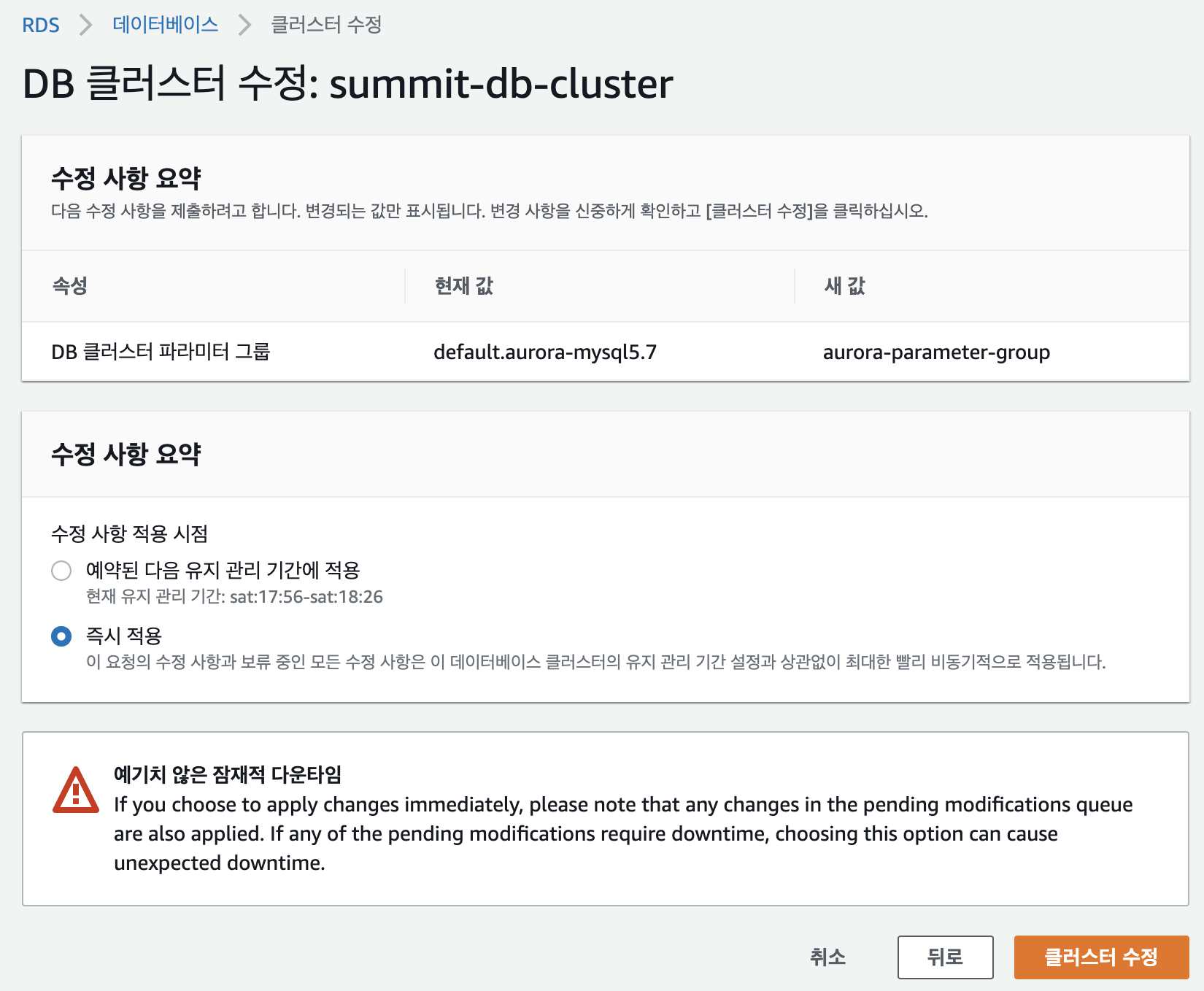Click the 속성 column header
This screenshot has width=1204, height=991.
[70, 286]
